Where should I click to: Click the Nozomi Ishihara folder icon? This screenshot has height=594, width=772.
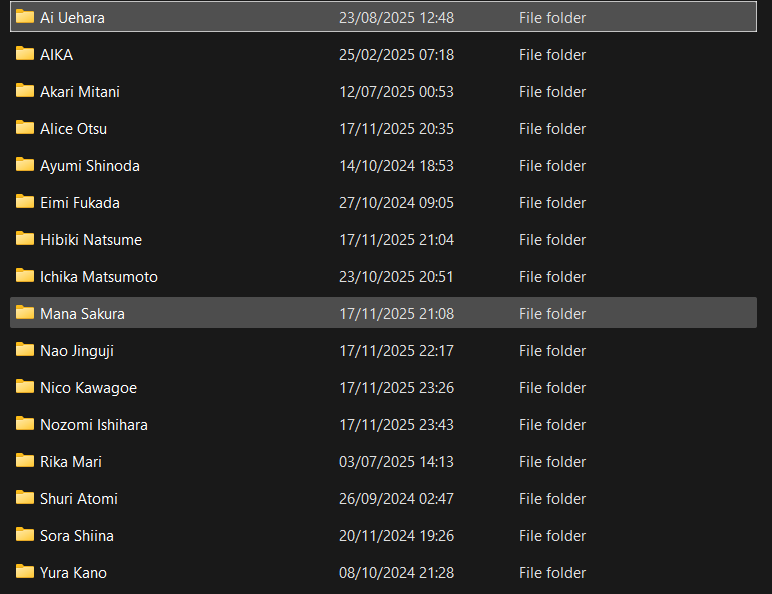tap(25, 424)
